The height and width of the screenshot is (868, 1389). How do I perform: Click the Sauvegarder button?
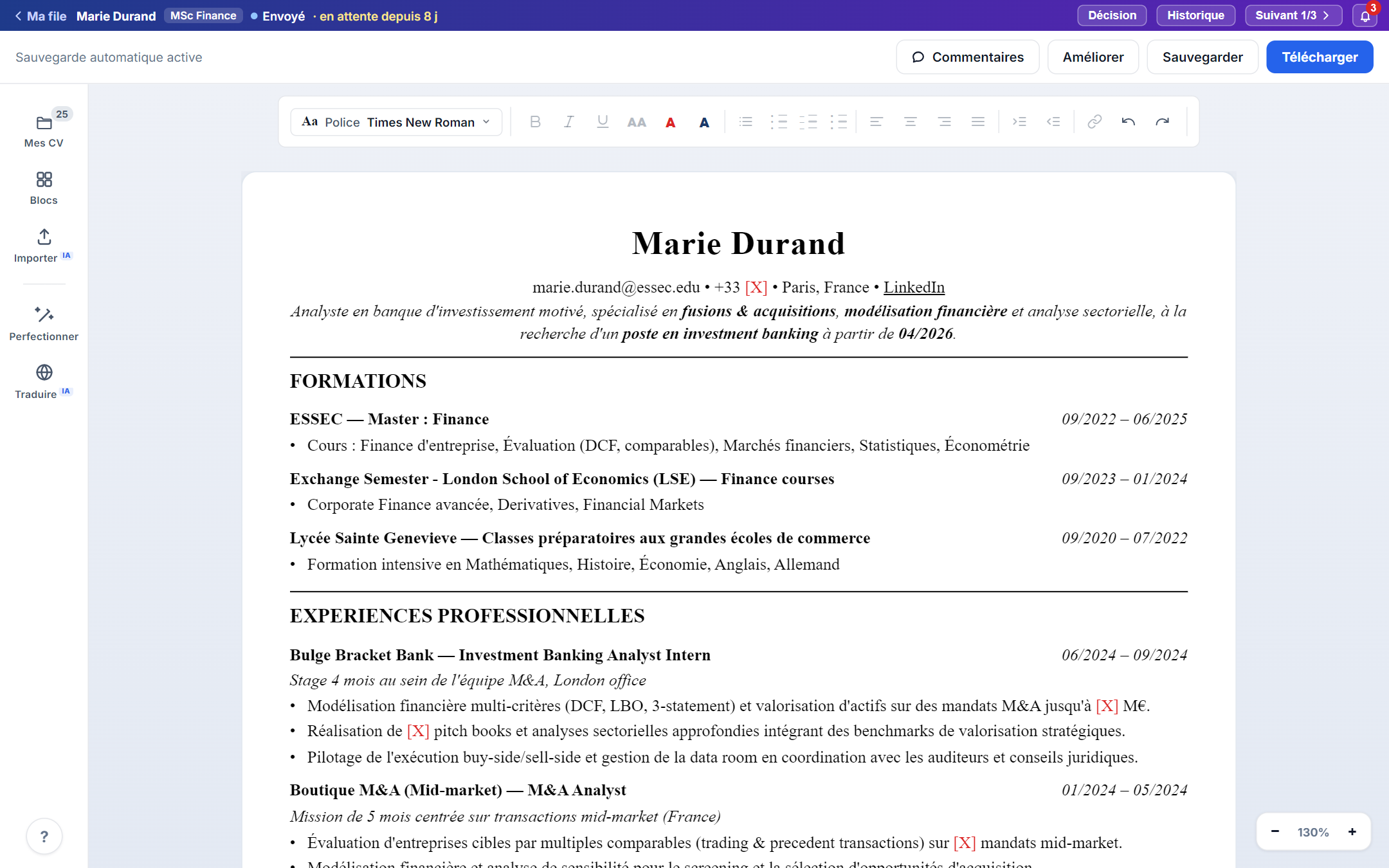(x=1203, y=57)
